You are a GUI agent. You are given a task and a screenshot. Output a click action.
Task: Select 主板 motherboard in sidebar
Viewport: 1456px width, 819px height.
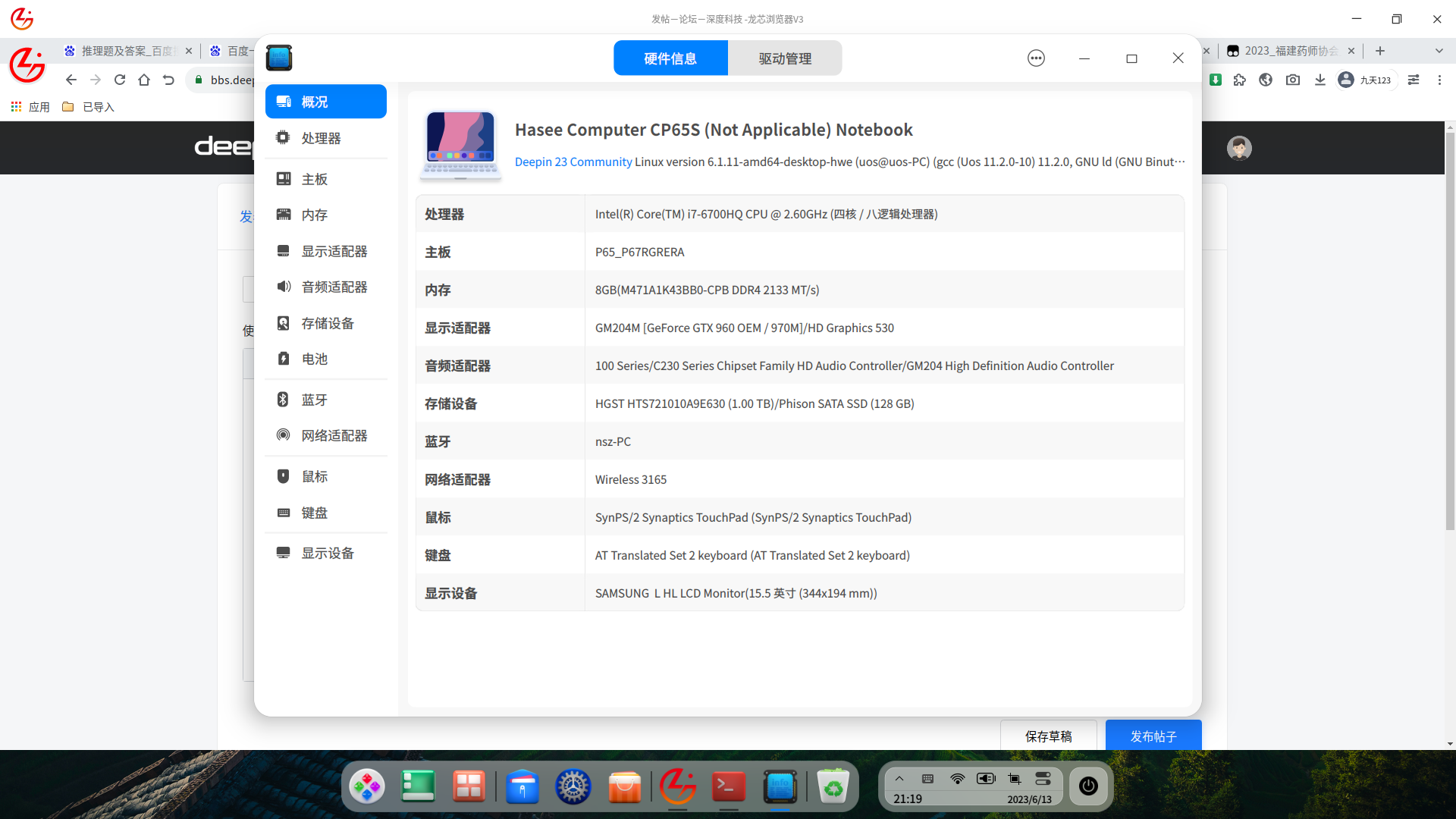pos(314,179)
